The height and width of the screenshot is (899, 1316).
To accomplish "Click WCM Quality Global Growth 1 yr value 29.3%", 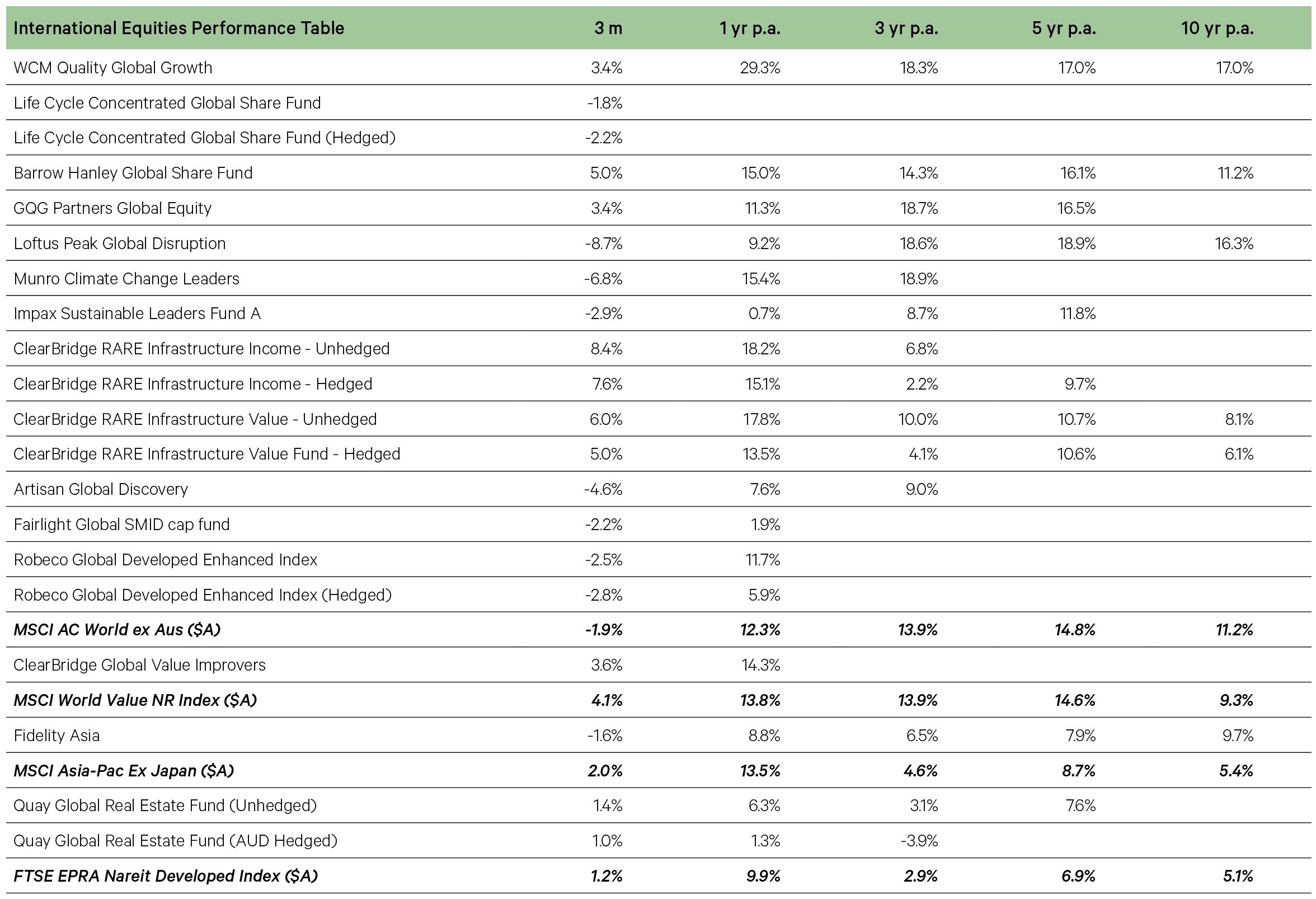I will coord(760,67).
